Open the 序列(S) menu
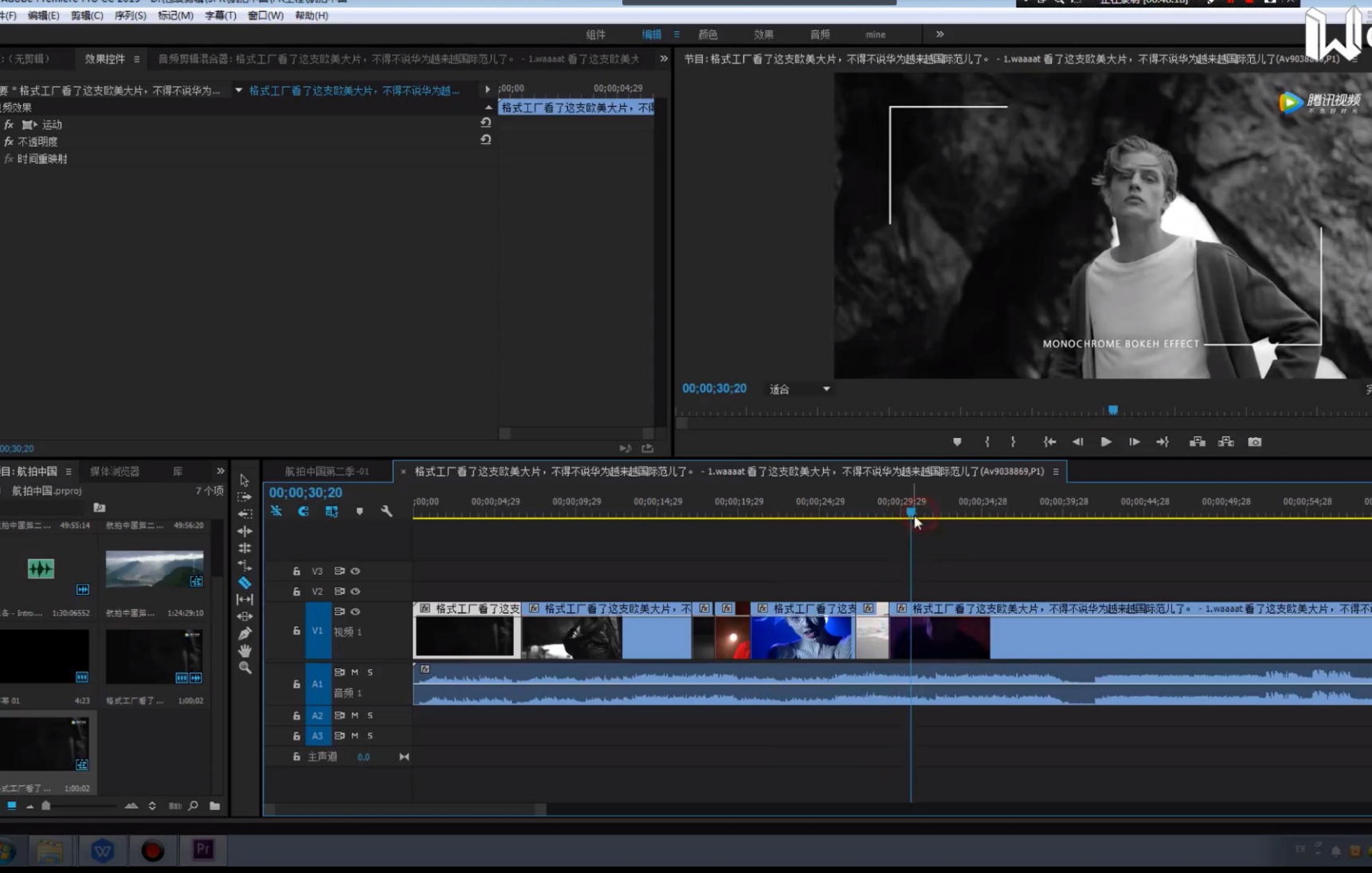The width and height of the screenshot is (1372, 873). (x=130, y=15)
